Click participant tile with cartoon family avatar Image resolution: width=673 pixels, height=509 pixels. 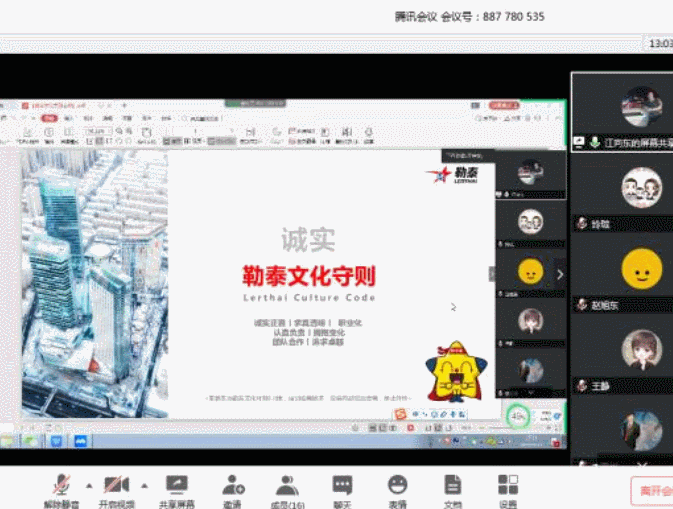click(x=622, y=194)
